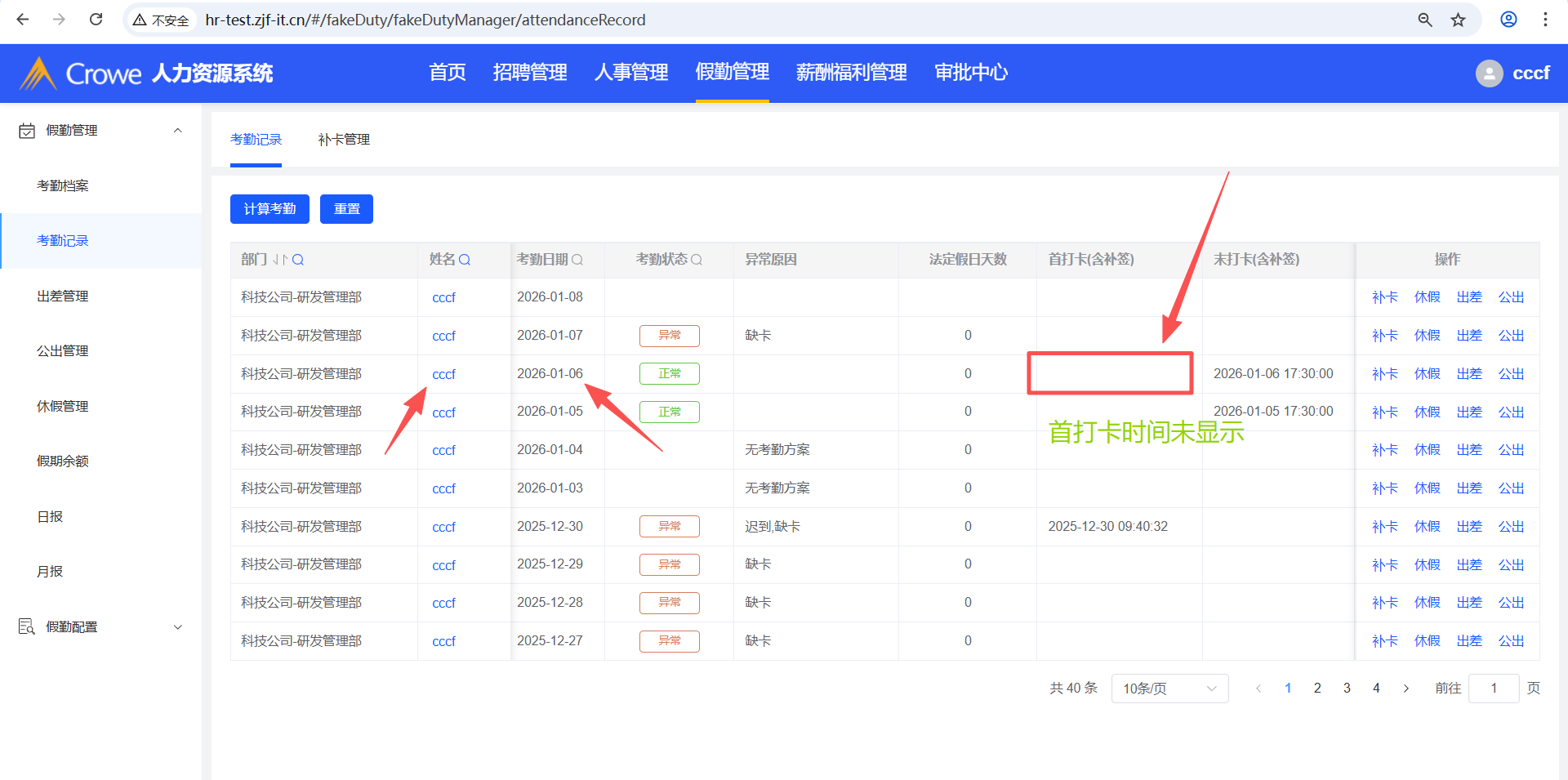Click the search icon next to 考勤日期 header
1568x780 pixels.
coord(577,260)
